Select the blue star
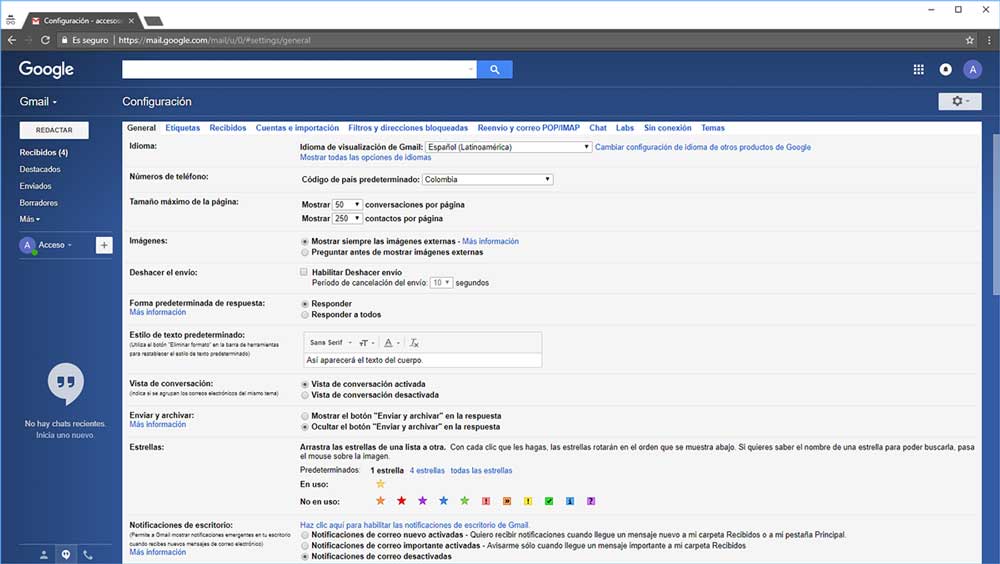Image resolution: width=1000 pixels, height=564 pixels. click(443, 501)
